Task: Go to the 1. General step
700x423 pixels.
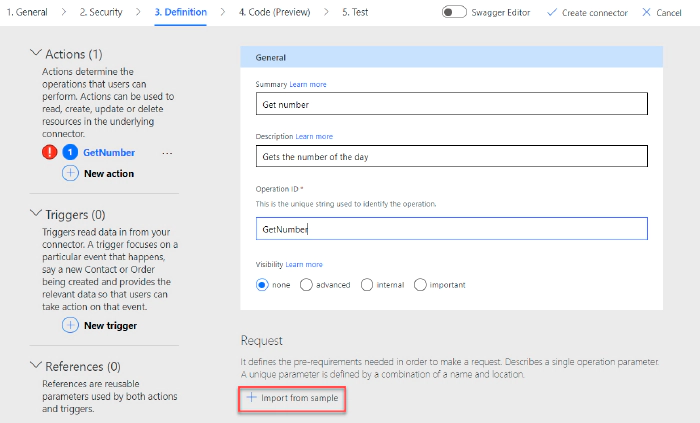Action: pos(27,12)
